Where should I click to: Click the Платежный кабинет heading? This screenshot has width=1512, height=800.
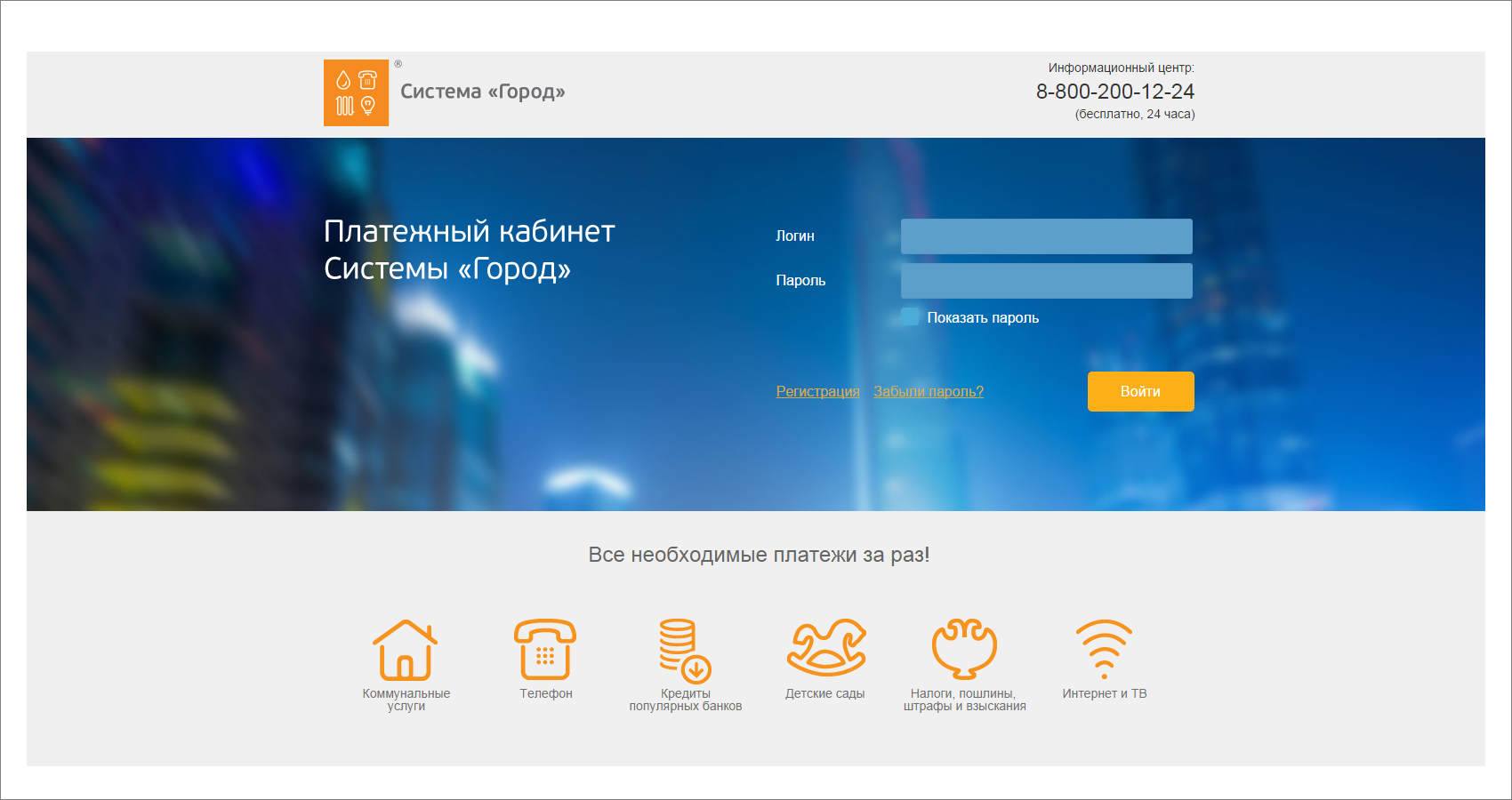coord(470,250)
